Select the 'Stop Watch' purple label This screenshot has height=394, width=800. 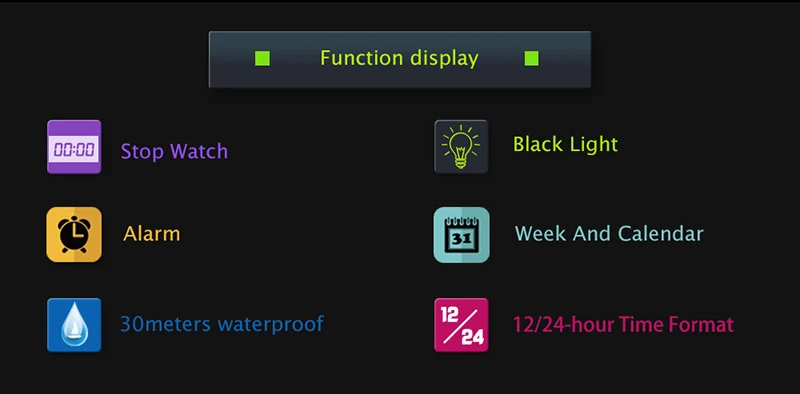[174, 151]
